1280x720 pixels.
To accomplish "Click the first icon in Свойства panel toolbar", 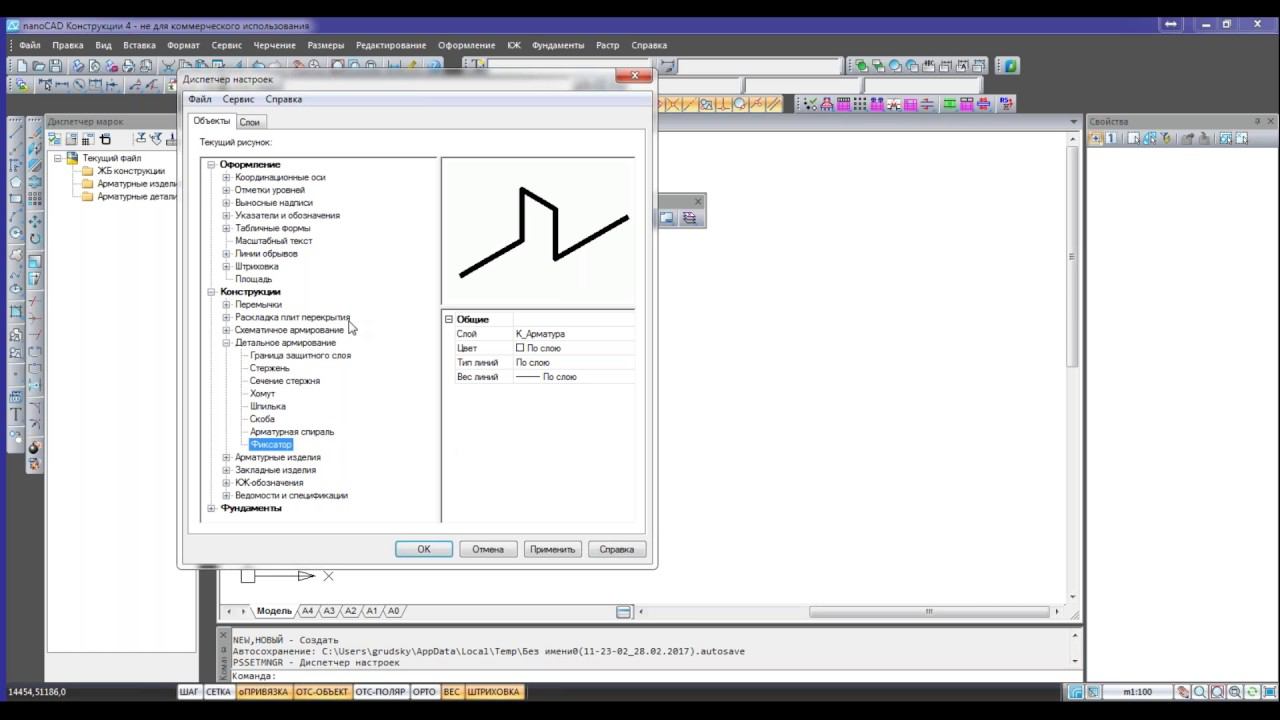I will pos(1097,139).
